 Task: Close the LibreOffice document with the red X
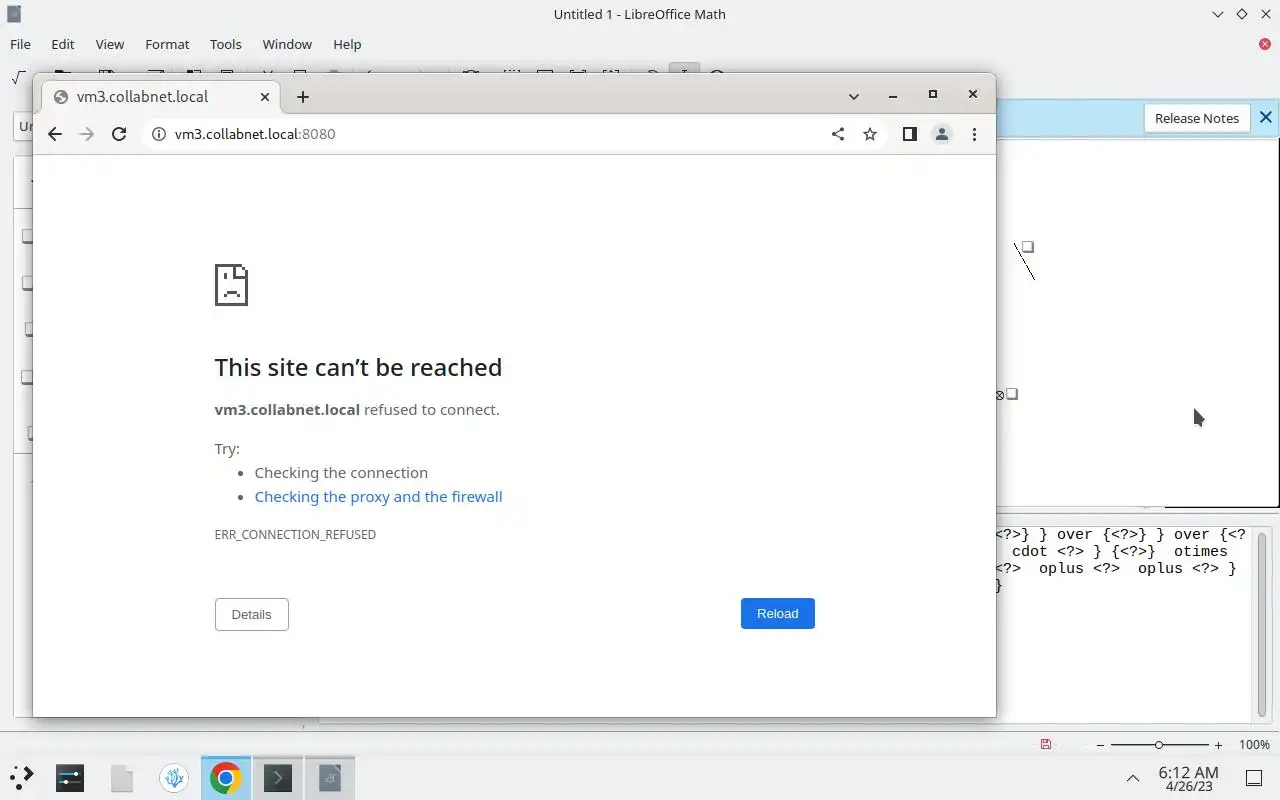coord(1265,44)
